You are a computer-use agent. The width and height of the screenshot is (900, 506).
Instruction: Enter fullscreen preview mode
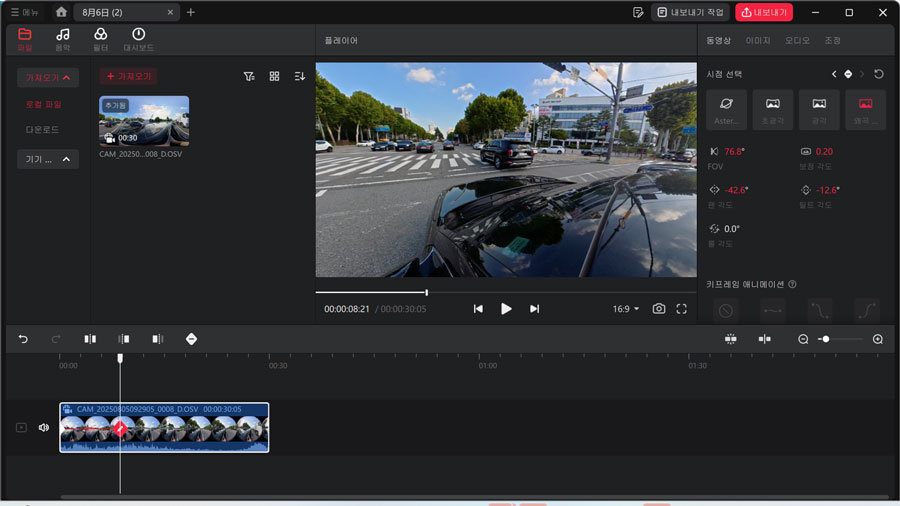coord(681,309)
